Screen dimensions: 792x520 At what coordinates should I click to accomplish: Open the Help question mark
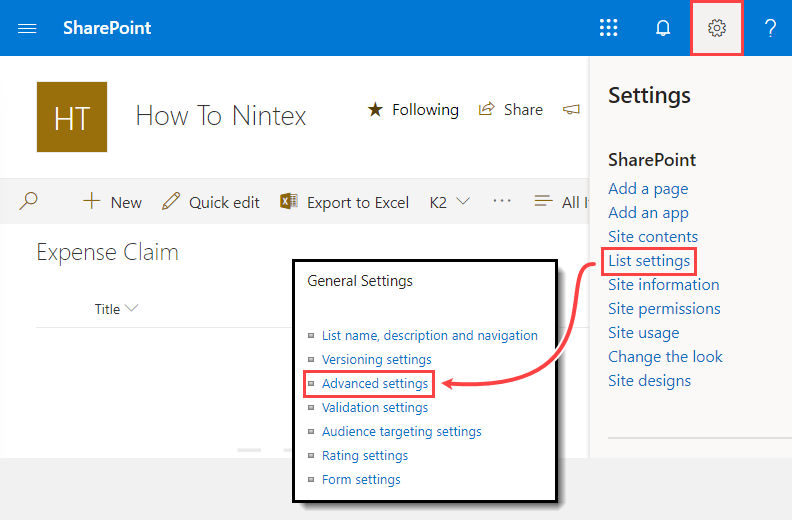coord(770,28)
